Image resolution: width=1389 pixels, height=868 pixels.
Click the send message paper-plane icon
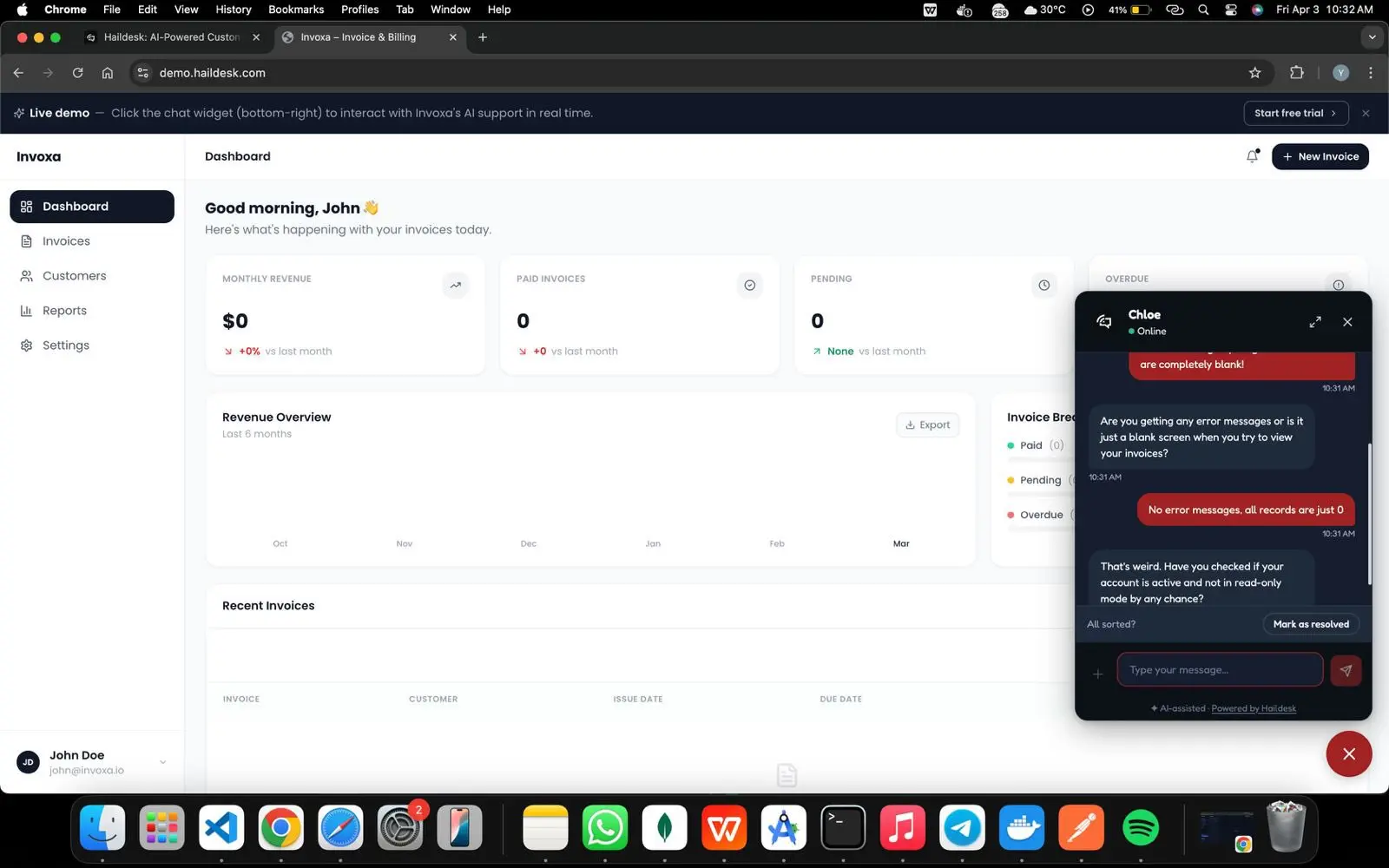(x=1346, y=670)
